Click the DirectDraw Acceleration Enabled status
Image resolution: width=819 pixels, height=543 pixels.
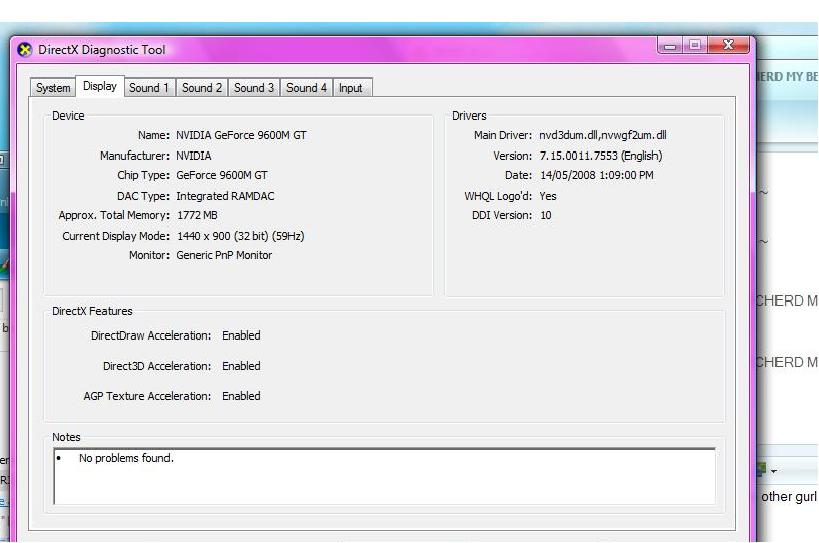[x=241, y=336]
